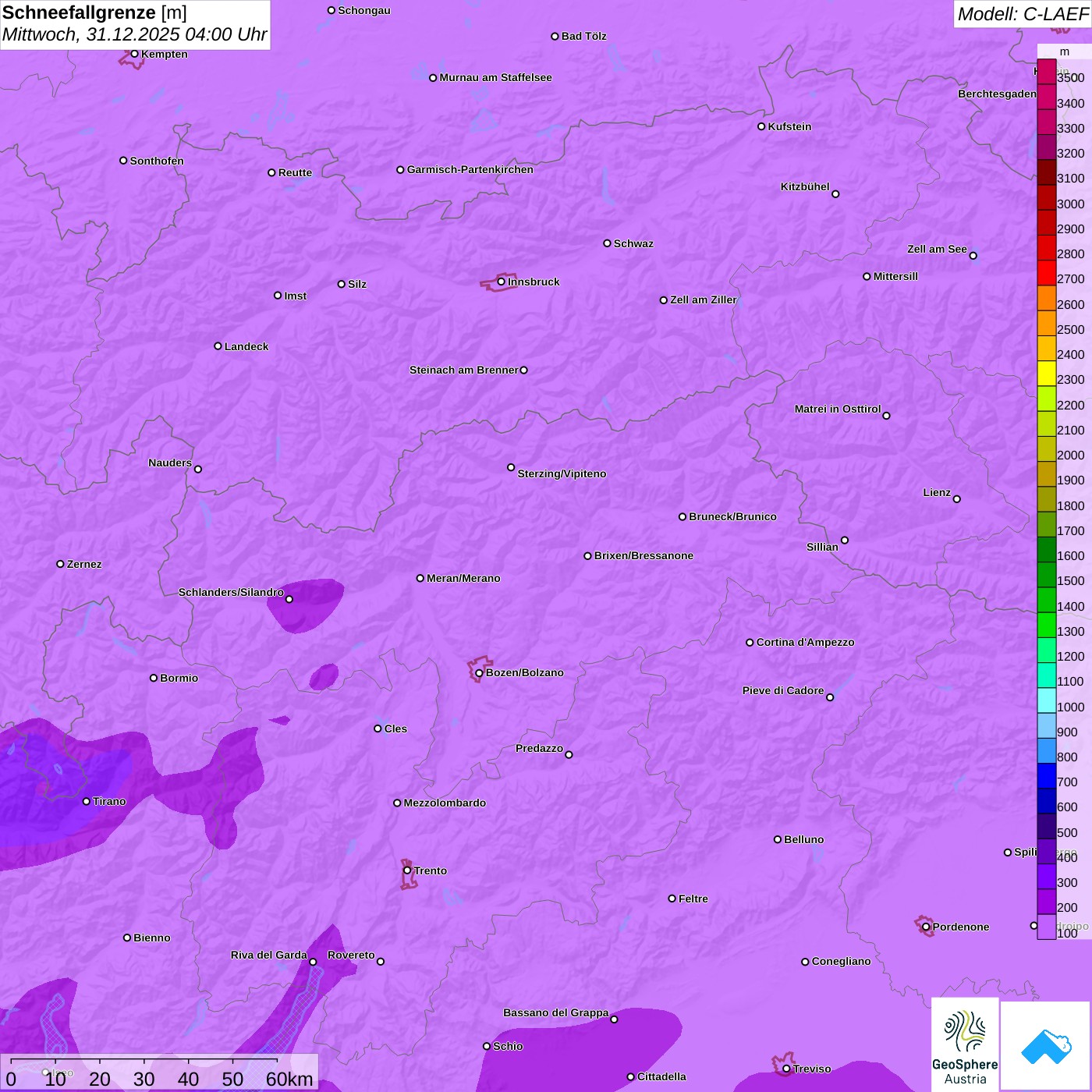This screenshot has width=1092, height=1092.
Task: Click the Tirano location dot
Action: click(x=87, y=801)
